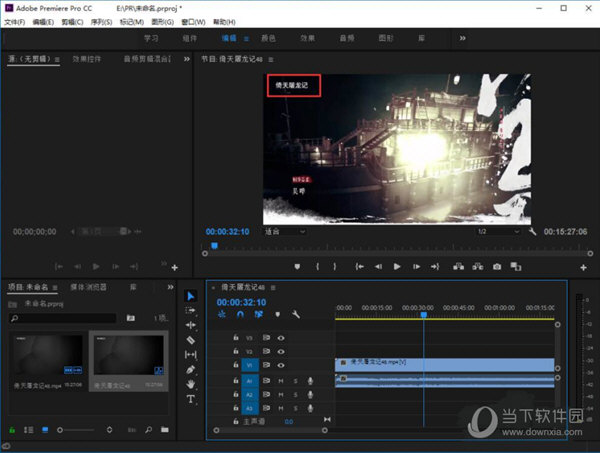Mute track A1

pos(281,381)
